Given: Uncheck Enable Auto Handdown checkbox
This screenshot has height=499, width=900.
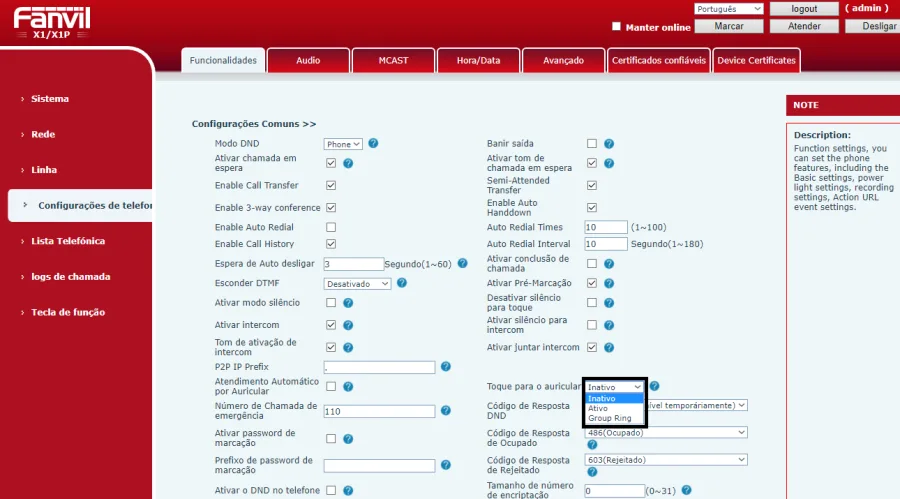Looking at the screenshot, I should pos(592,207).
